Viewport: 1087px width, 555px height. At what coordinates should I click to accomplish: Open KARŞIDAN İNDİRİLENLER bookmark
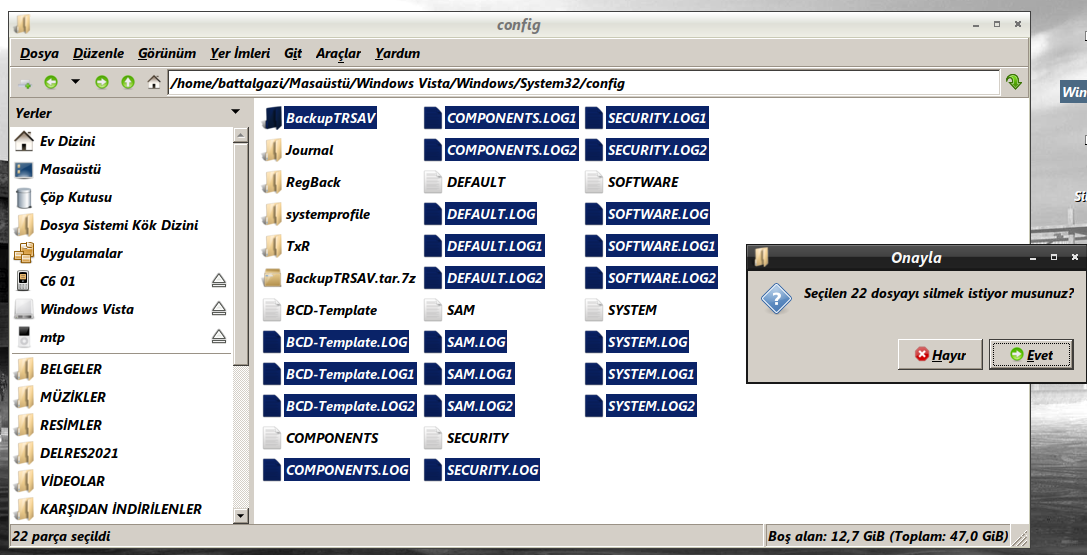[122, 509]
